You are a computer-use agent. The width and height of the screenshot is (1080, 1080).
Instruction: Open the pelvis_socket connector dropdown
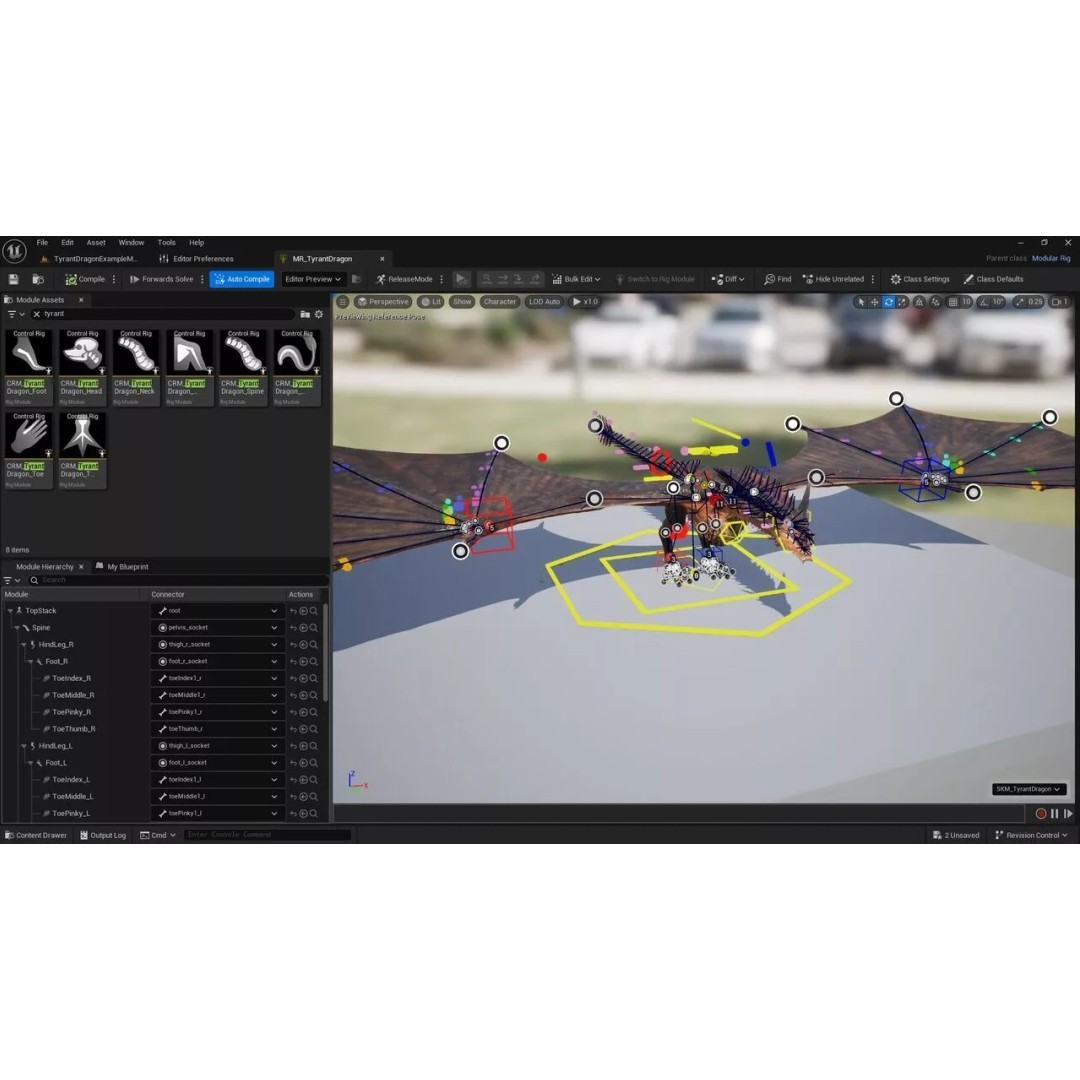click(x=217, y=627)
